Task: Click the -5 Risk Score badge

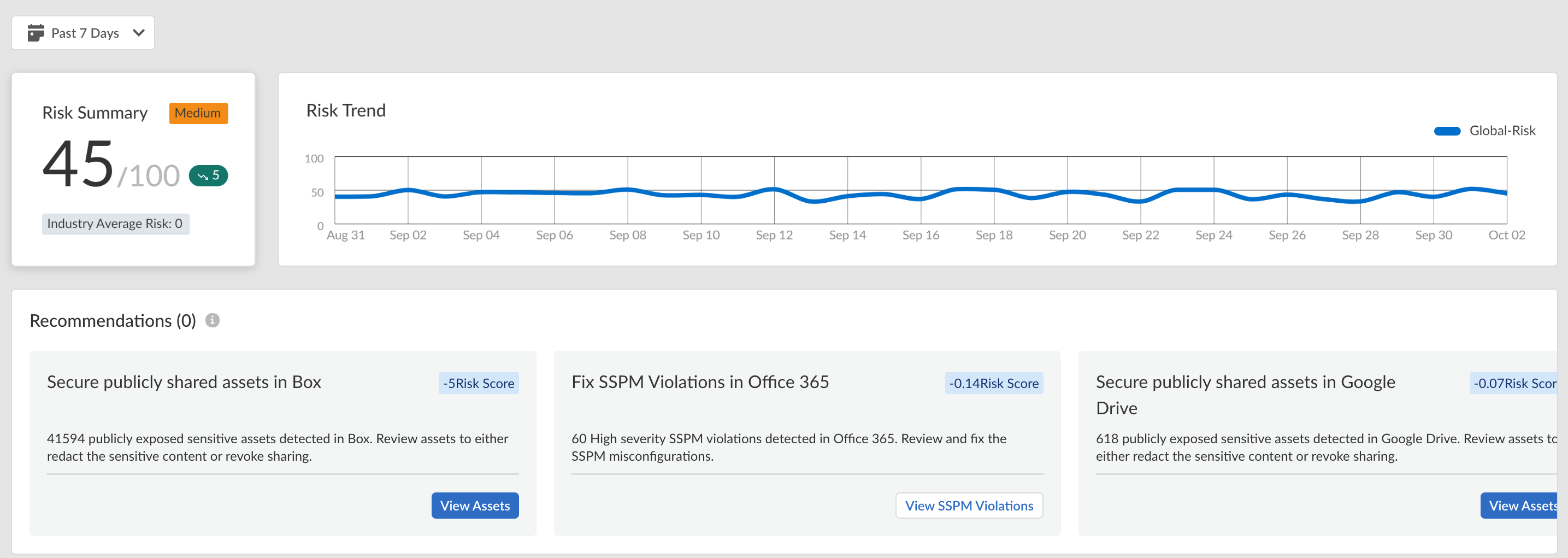Action: (x=479, y=383)
